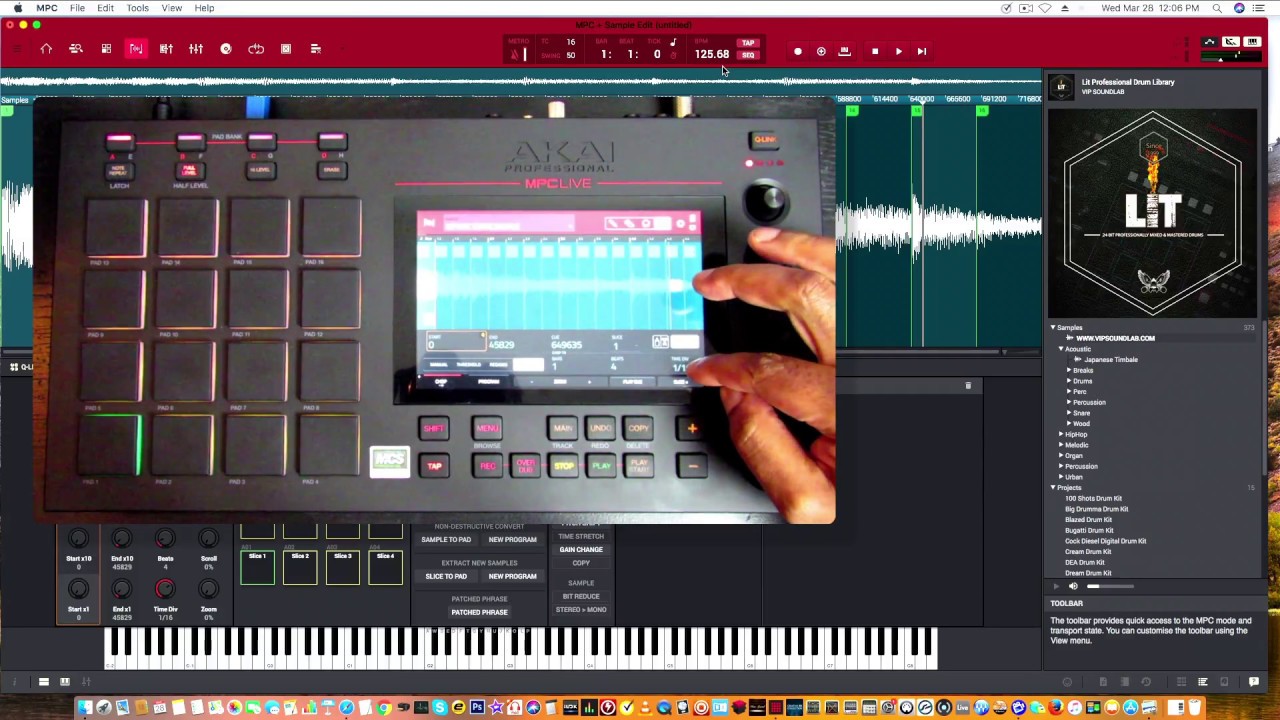Viewport: 1280px width, 720px height.
Task: Expand the Breaks folder
Action: click(1068, 370)
